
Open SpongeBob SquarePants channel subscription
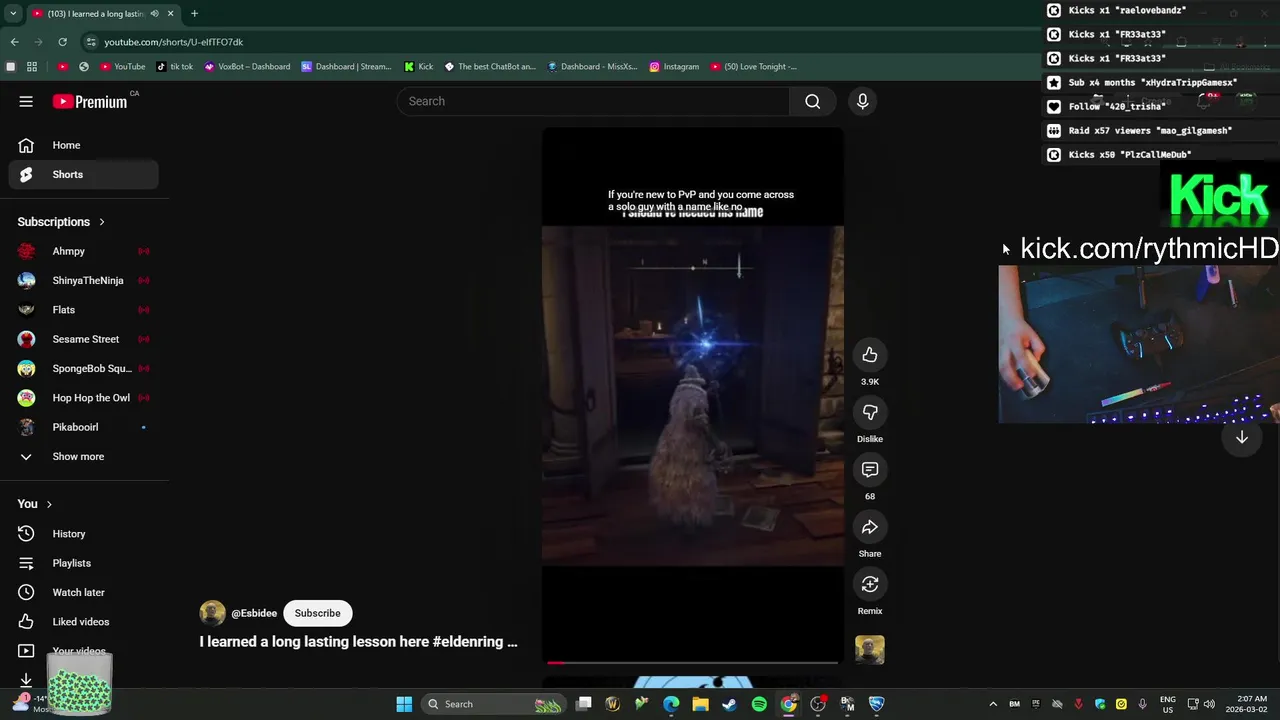pos(84,368)
